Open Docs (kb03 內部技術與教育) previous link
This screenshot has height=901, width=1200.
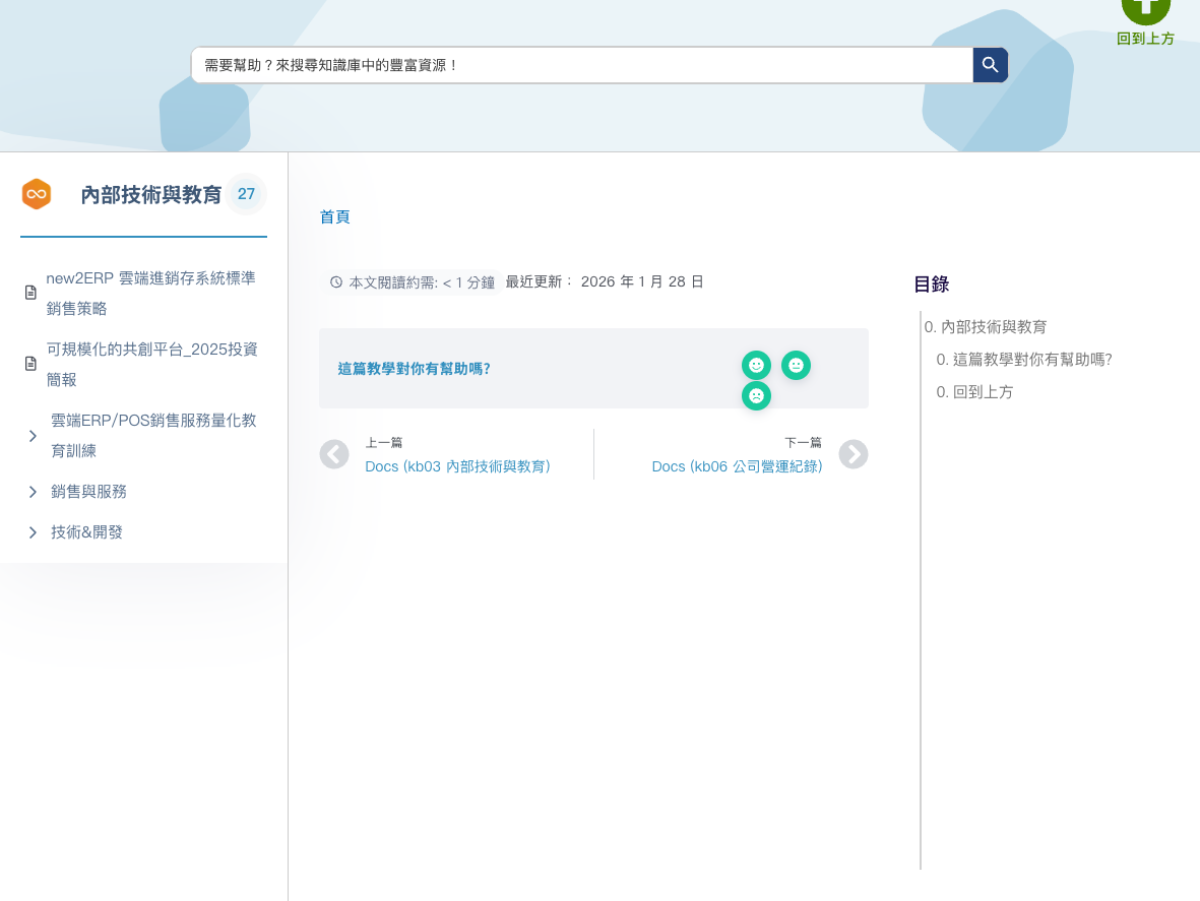tap(457, 467)
